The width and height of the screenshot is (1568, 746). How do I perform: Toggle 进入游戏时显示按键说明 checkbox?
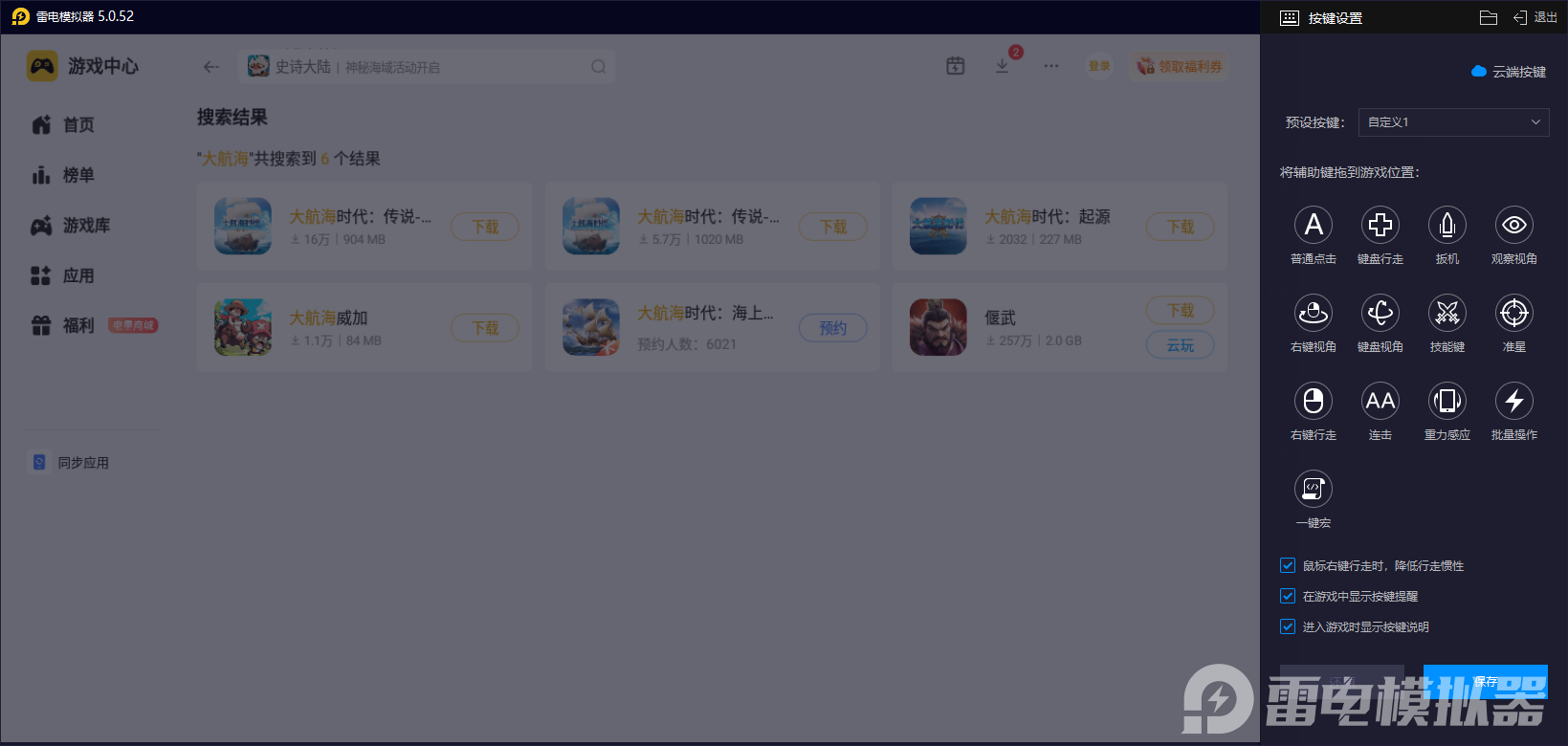click(1288, 626)
